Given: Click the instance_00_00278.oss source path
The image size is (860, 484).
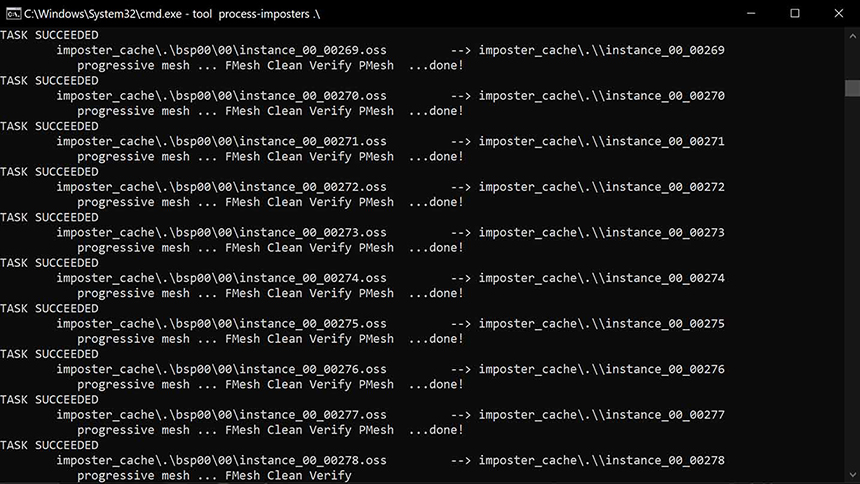Looking at the screenshot, I should coord(222,460).
